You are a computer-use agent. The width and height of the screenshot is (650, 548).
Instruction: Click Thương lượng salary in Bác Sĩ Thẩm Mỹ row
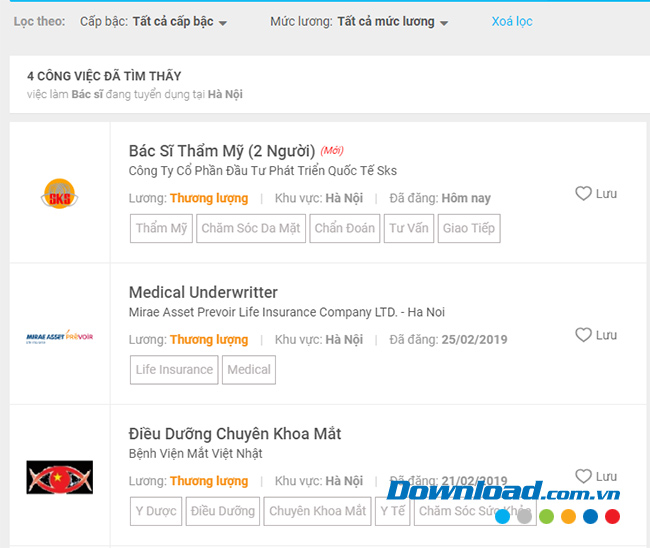(209, 198)
